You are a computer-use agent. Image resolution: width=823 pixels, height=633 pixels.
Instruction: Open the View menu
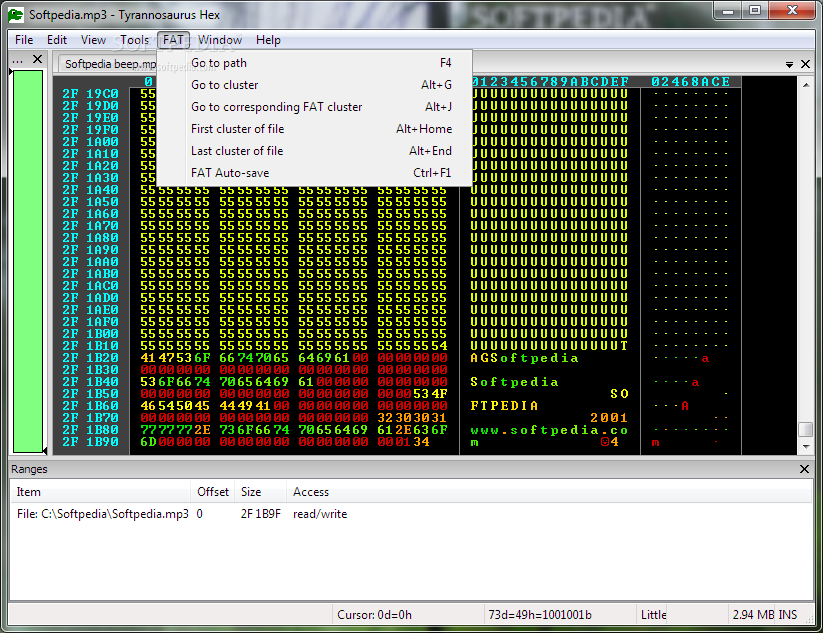click(x=93, y=40)
